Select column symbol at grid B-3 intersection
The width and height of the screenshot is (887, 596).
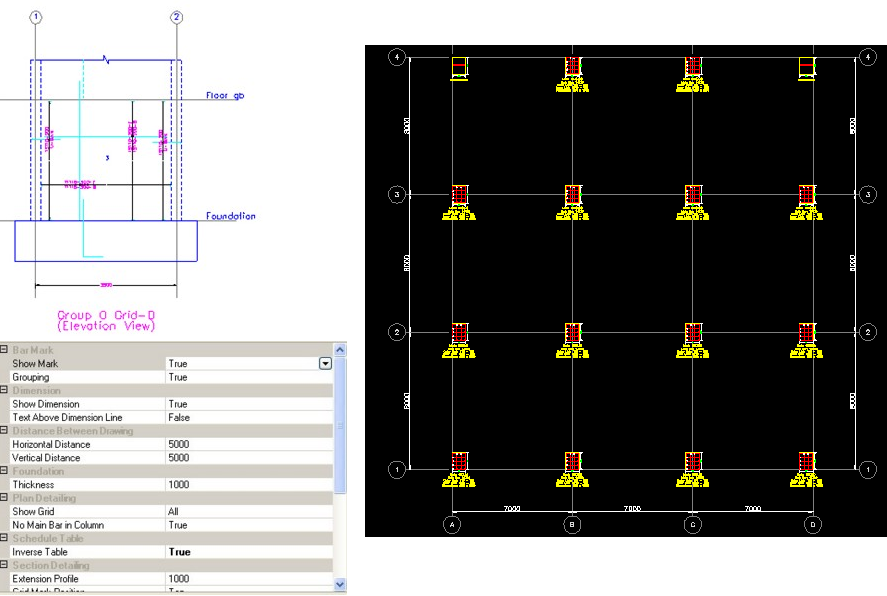click(573, 195)
